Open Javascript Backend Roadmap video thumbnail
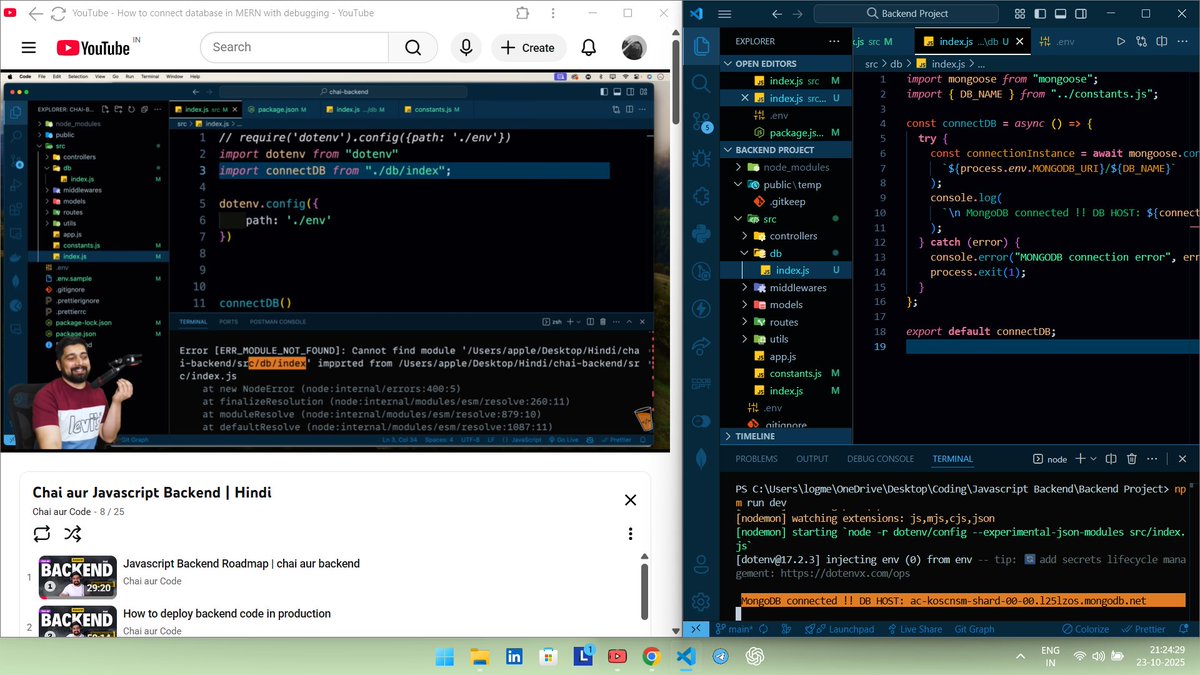Screen dimensions: 1200x675 [78, 576]
